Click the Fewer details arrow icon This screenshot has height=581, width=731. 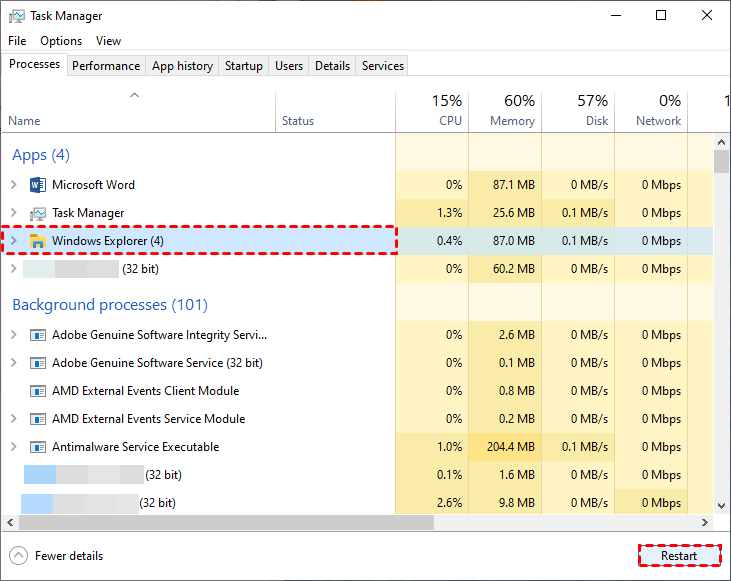coord(18,556)
